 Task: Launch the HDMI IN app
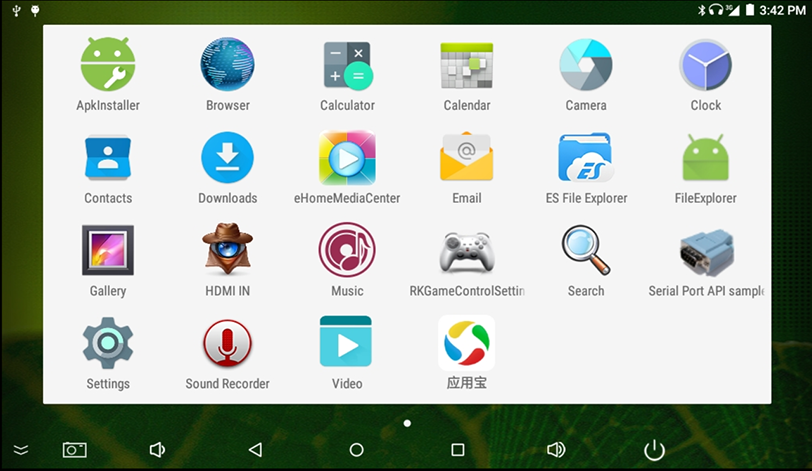pos(227,249)
